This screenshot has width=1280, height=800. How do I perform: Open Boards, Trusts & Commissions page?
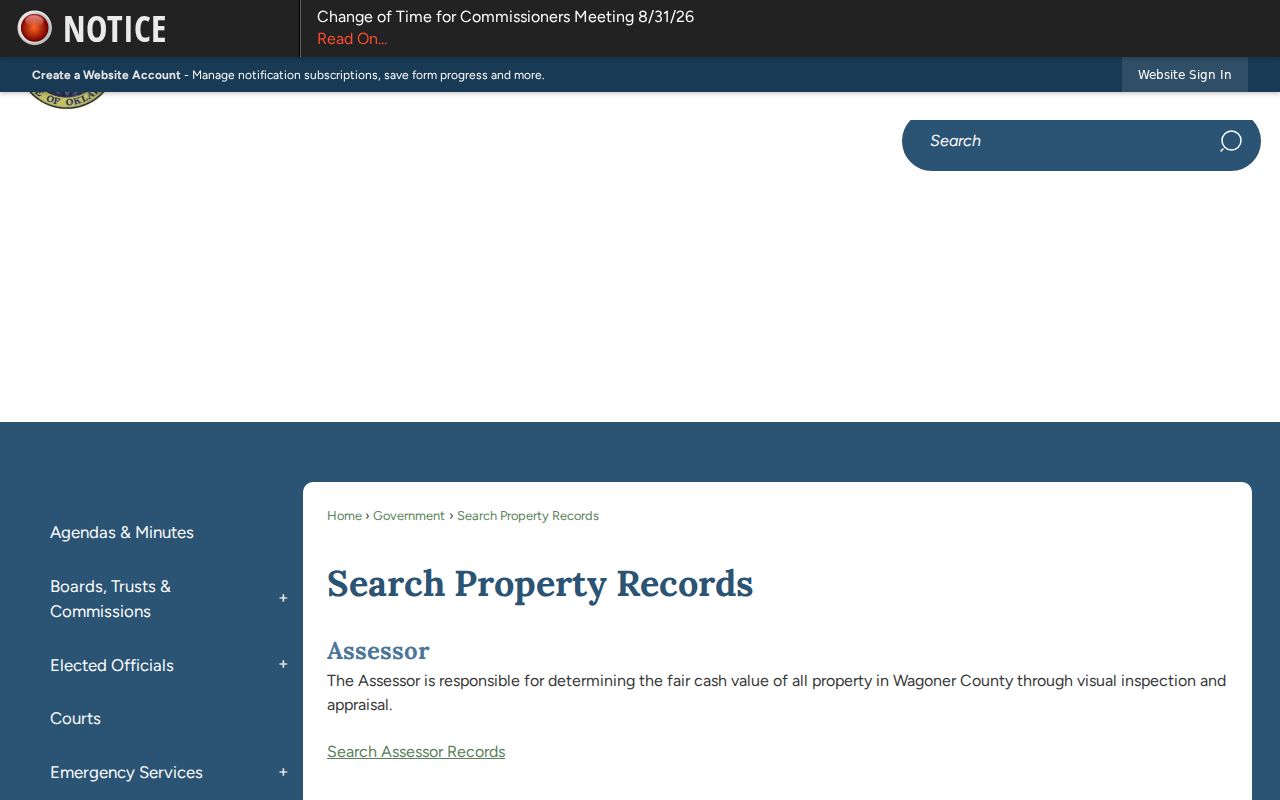pyautogui.click(x=110, y=598)
